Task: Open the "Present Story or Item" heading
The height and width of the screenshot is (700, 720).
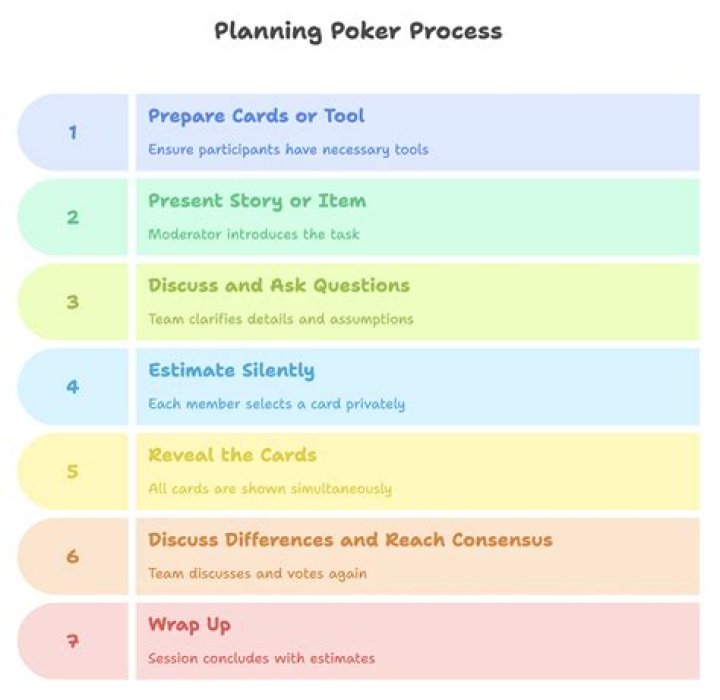Action: [257, 201]
